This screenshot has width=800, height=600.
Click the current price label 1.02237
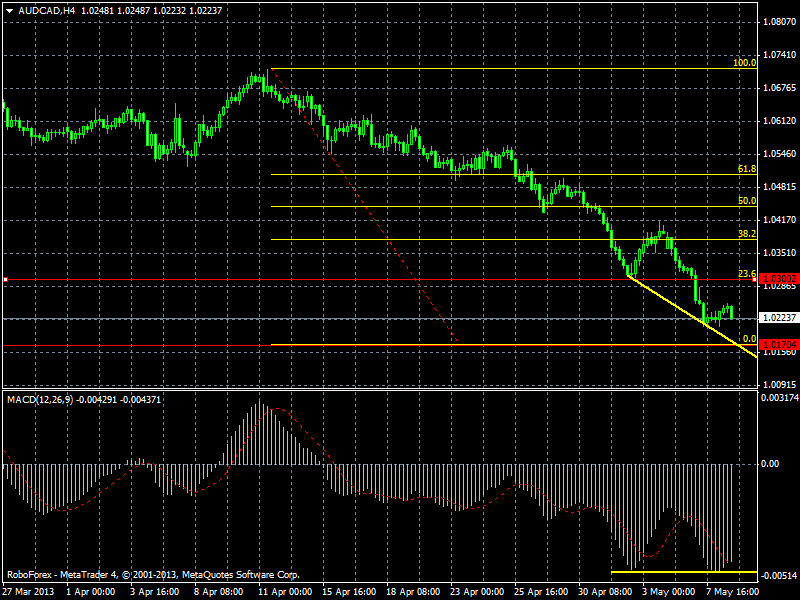click(x=778, y=317)
